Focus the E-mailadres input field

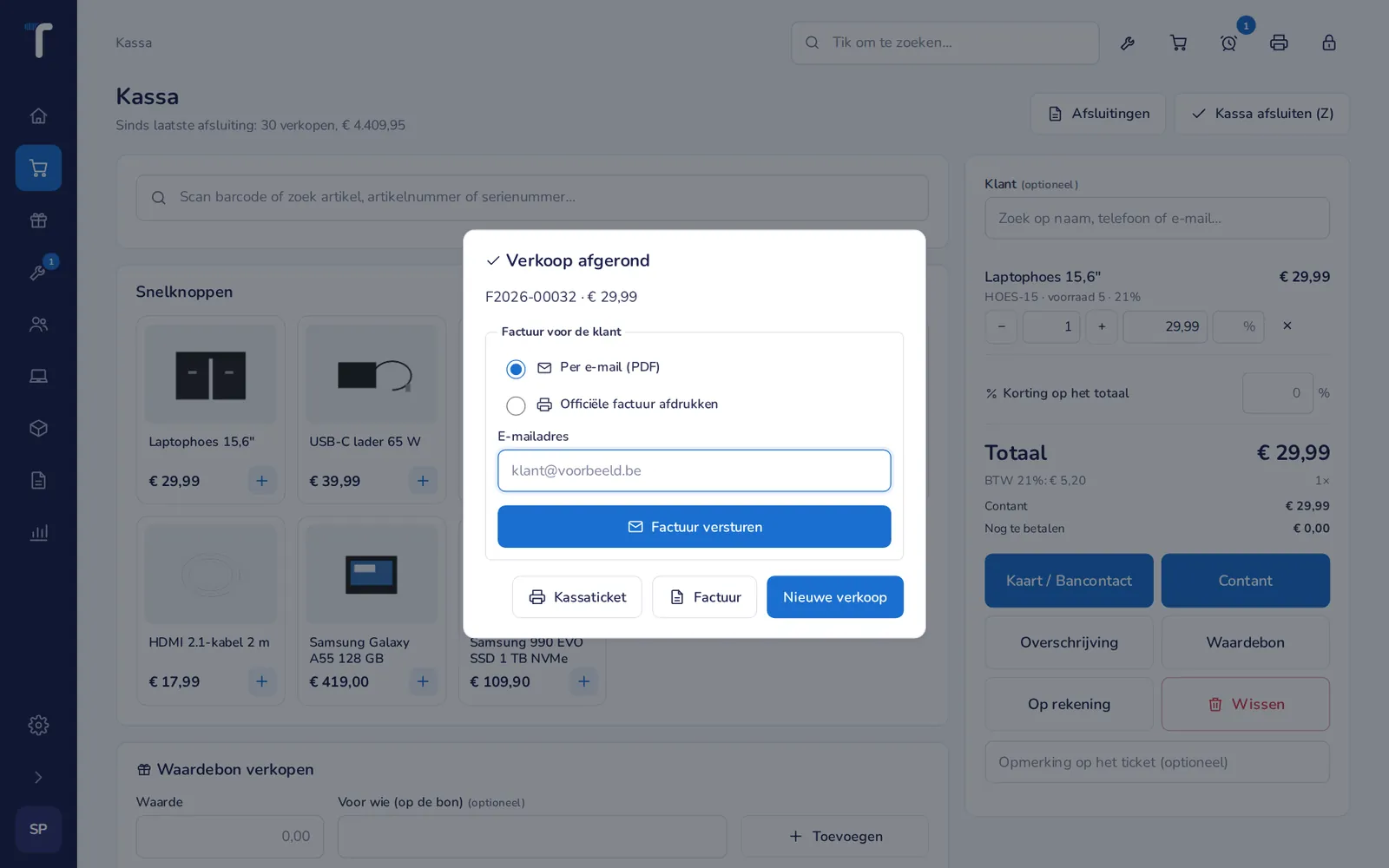click(x=694, y=470)
